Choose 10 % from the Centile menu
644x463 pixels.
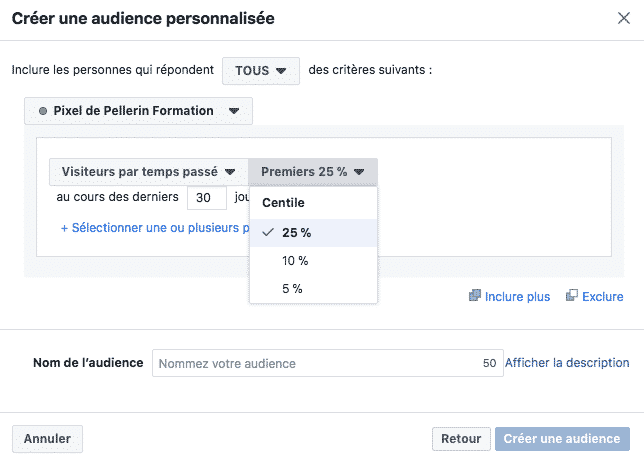point(295,261)
